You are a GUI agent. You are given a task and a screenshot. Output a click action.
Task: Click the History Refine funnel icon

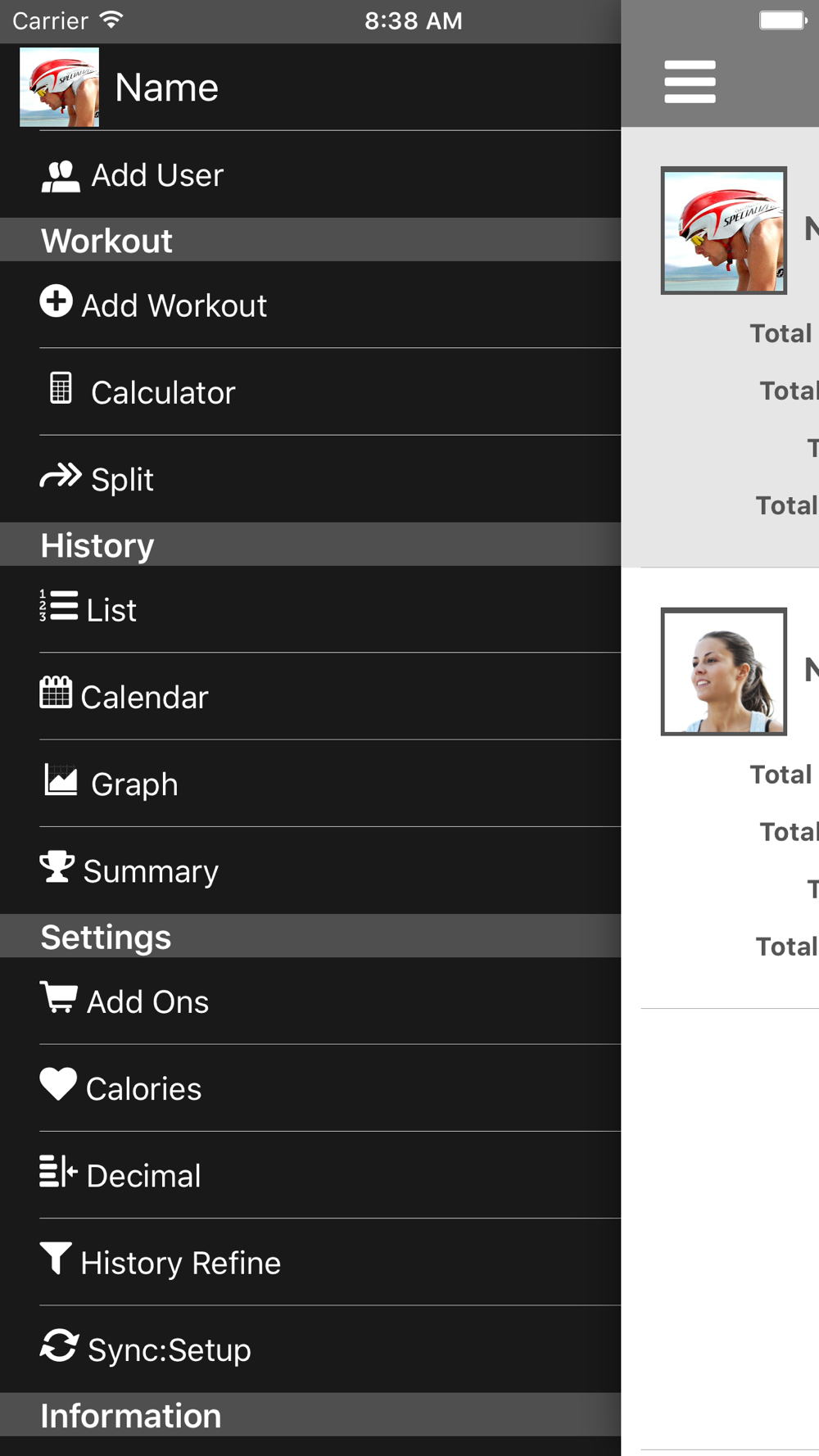[x=56, y=1258]
